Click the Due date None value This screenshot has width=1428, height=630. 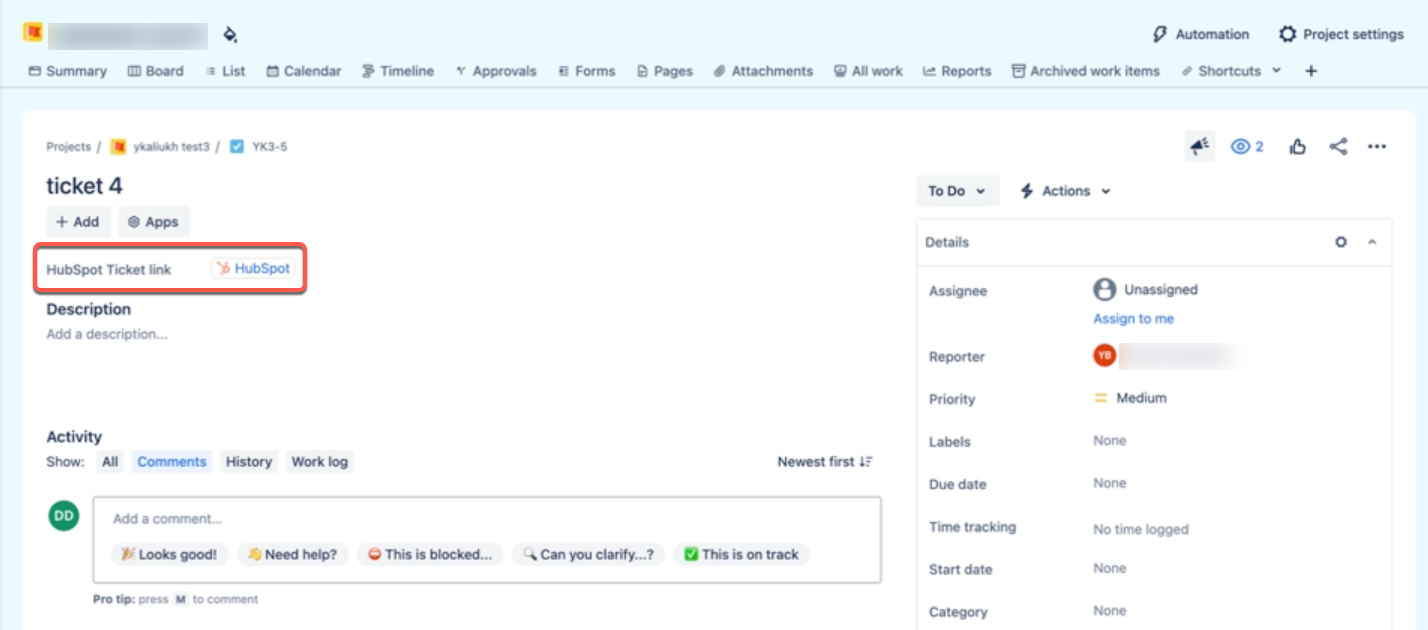point(1110,483)
